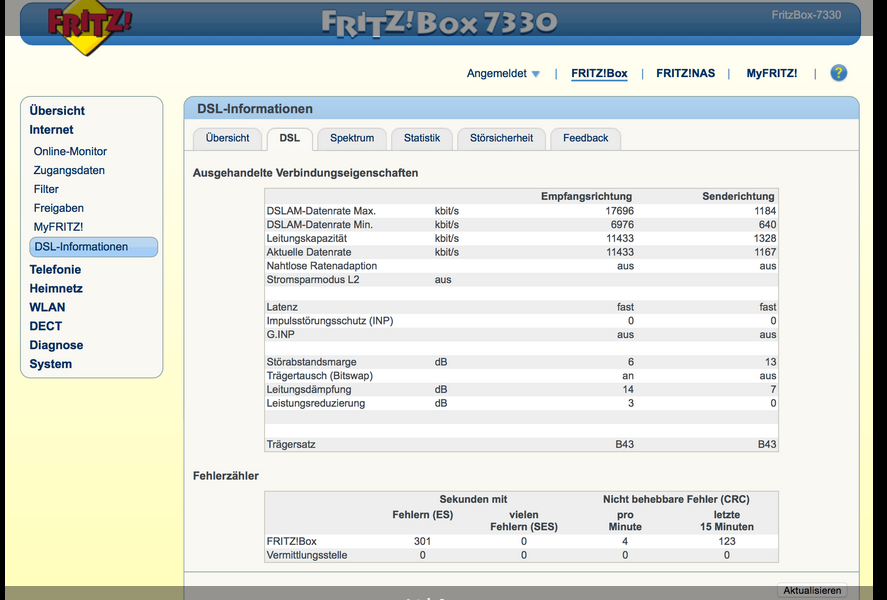
Task: Select Online-Monitor in the sidebar
Action: [70, 152]
